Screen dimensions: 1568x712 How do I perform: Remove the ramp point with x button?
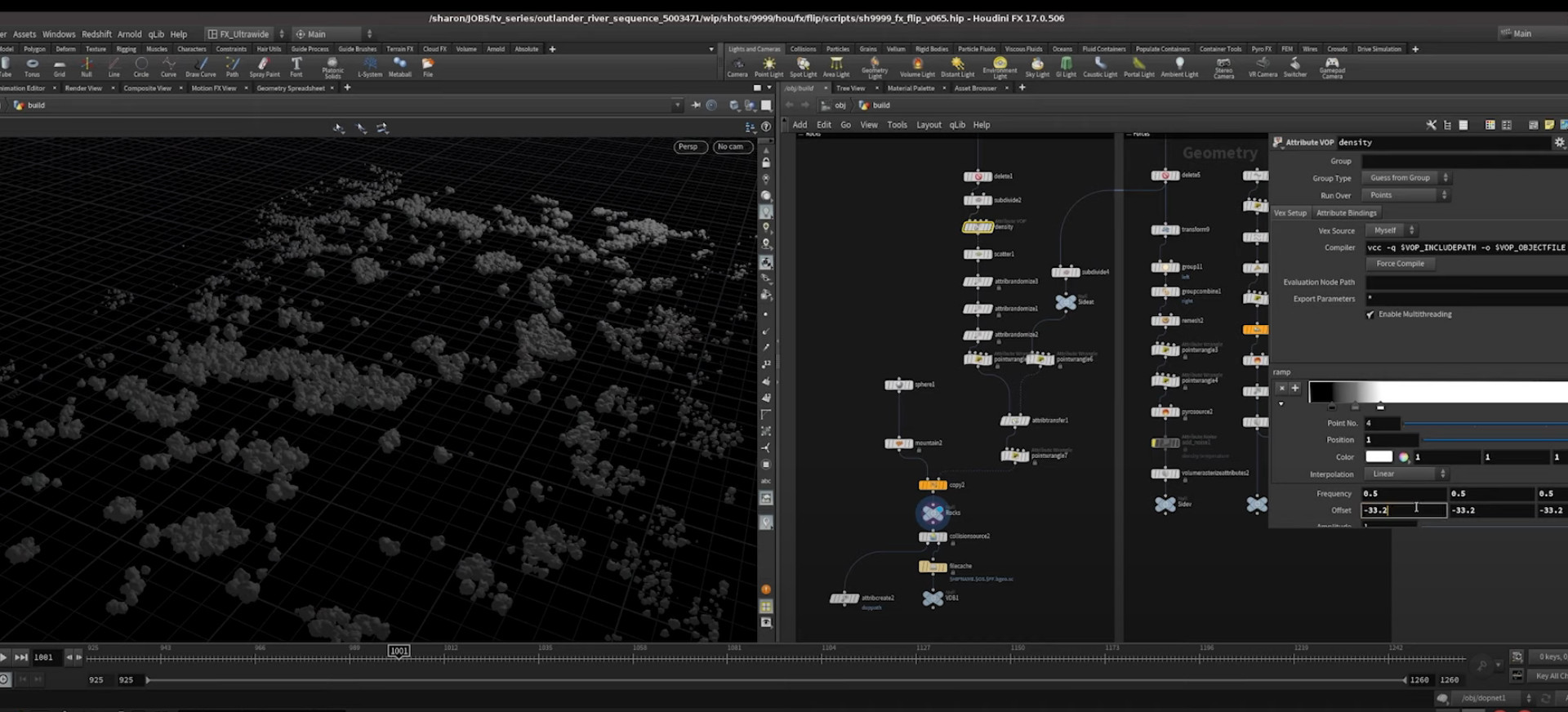pyautogui.click(x=1281, y=389)
